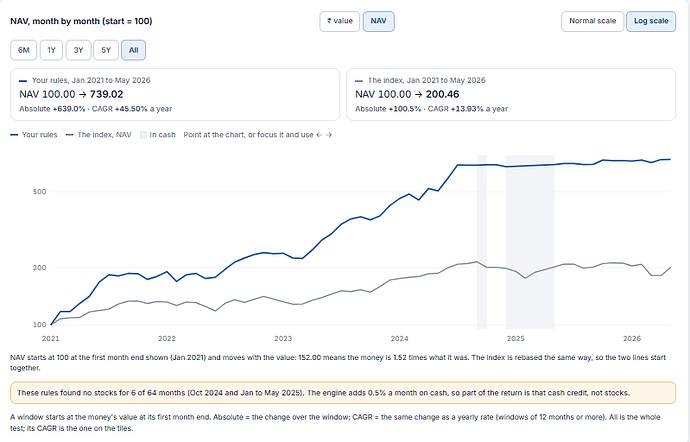Select the All time range
Screen dimensions: 690x442
point(133,50)
